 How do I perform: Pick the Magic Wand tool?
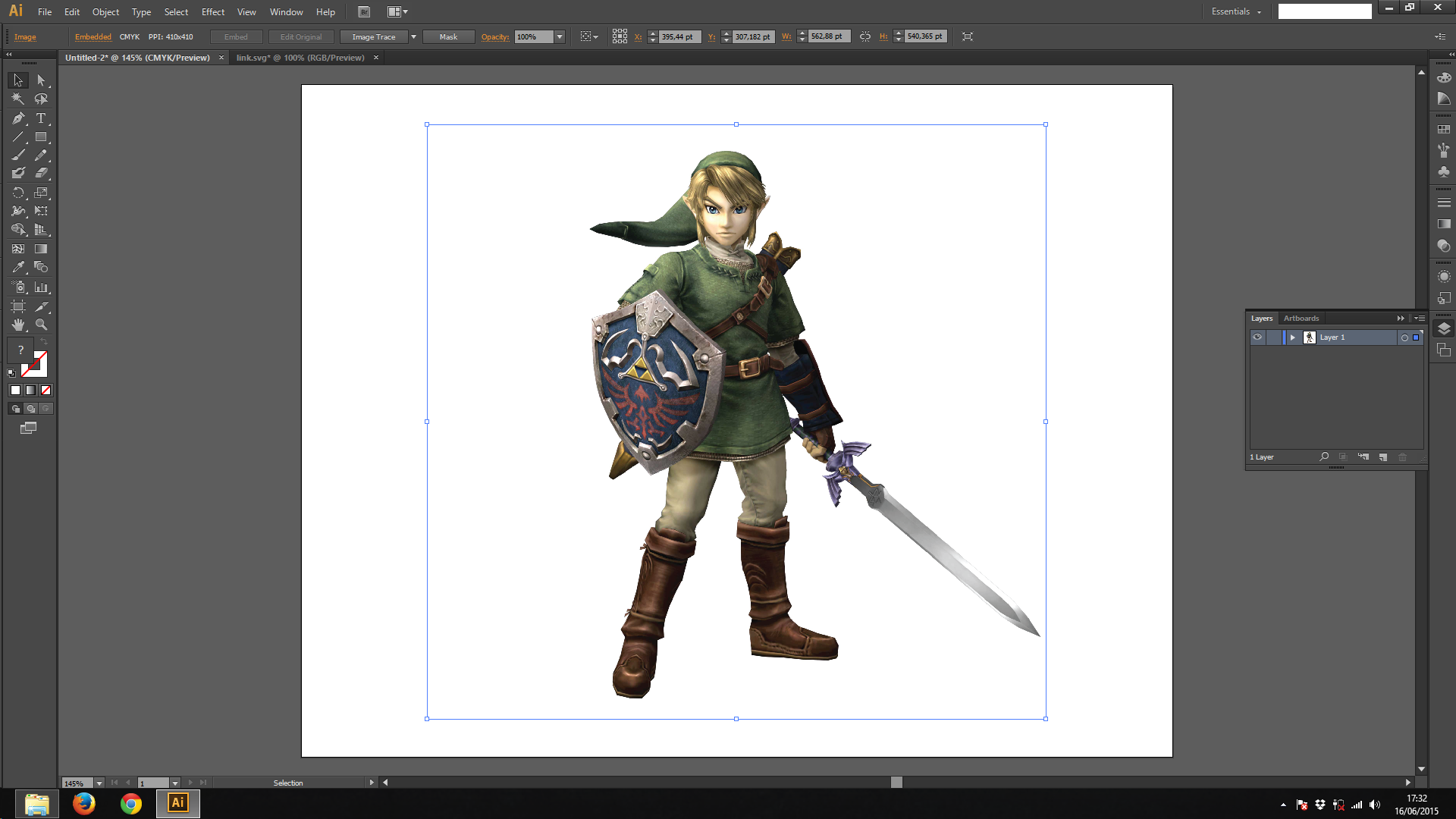click(x=18, y=99)
